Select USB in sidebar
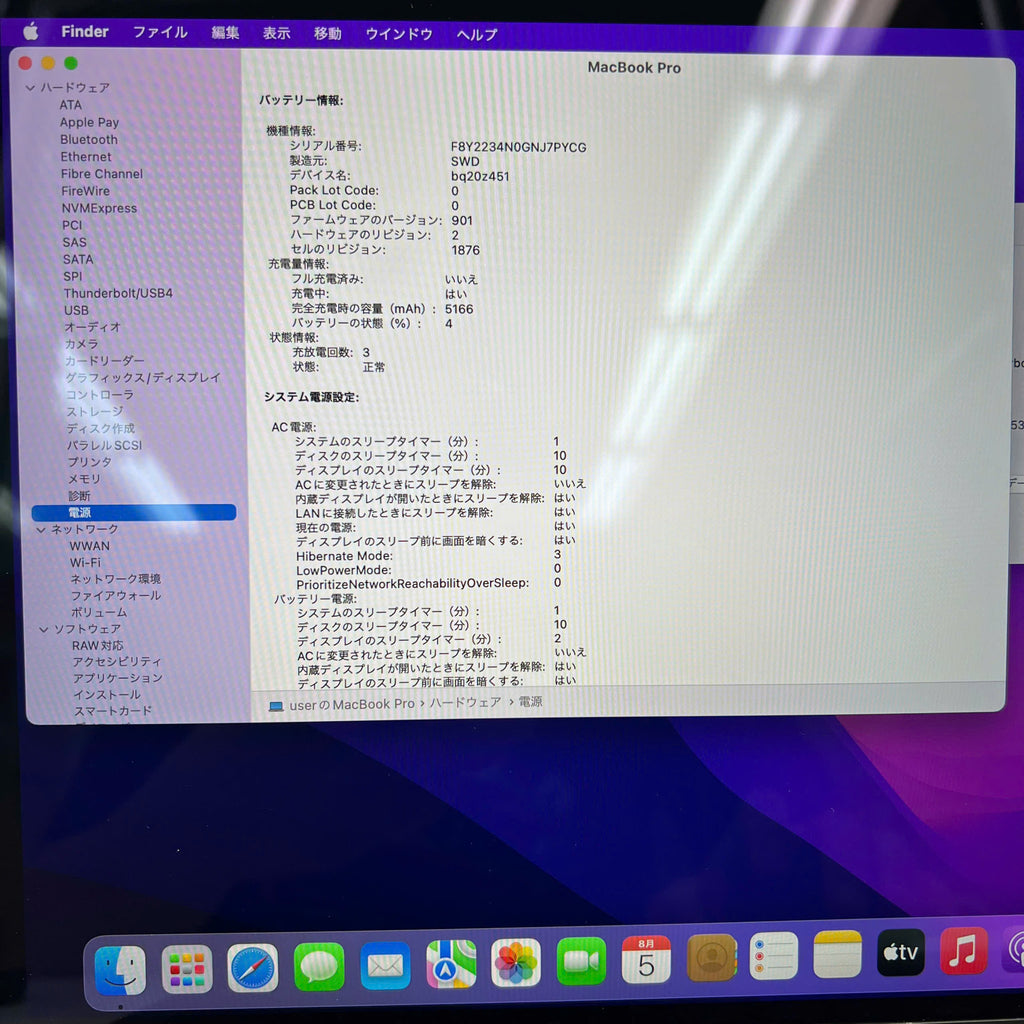Image resolution: width=1024 pixels, height=1024 pixels. (76, 310)
